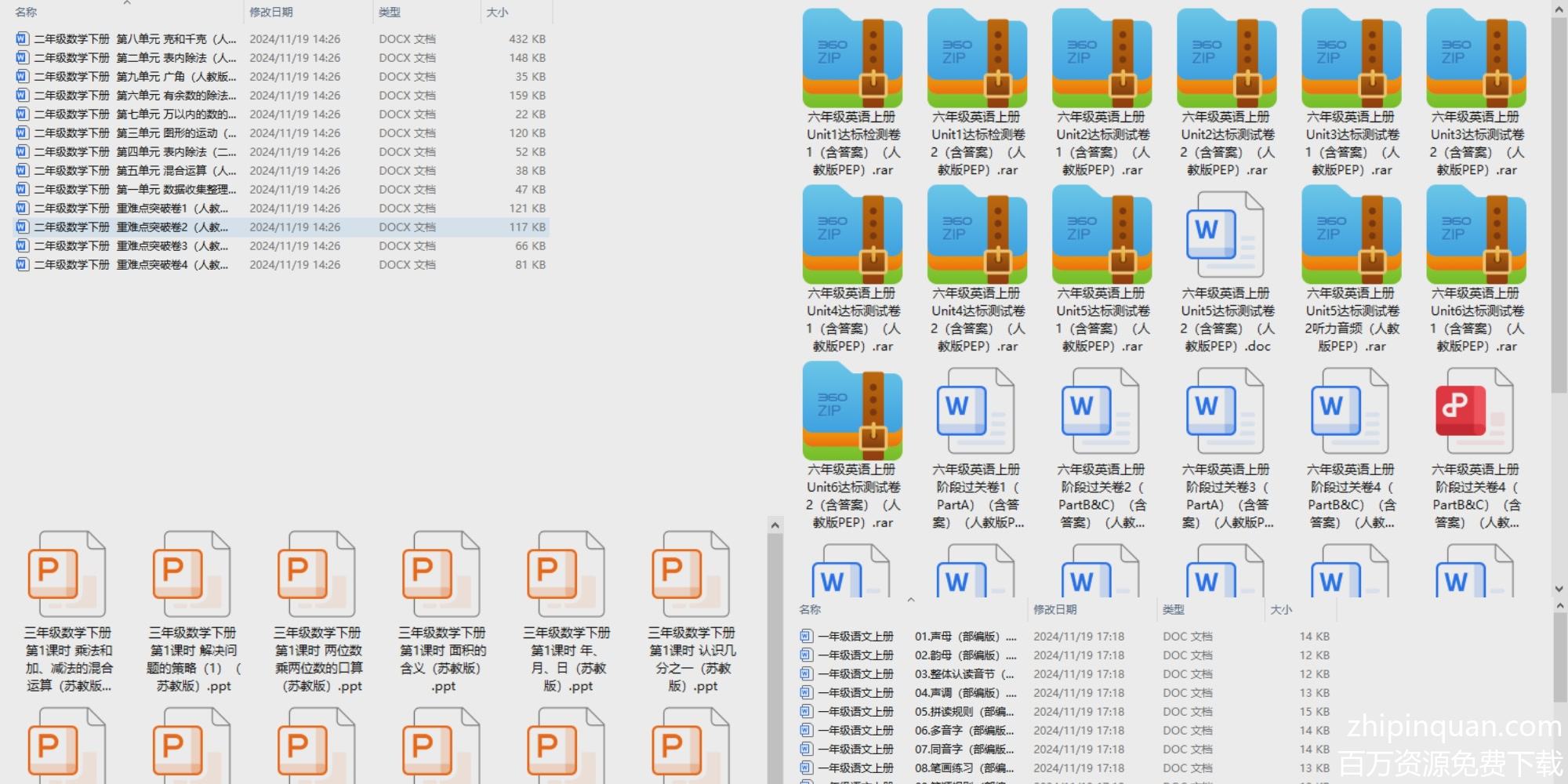Screen dimensions: 1568x784
Task: Select the Unit3达标测试卷1 rar icon
Action: pos(1351,59)
